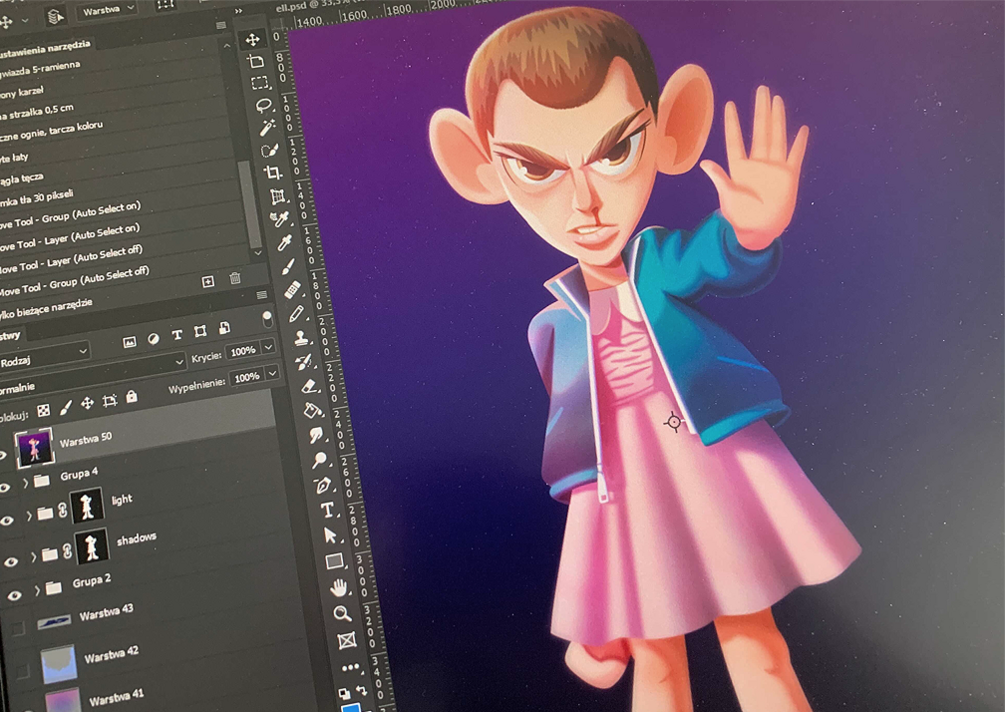
Task: Click the shadows group mask thumbnail
Action: pos(93,547)
